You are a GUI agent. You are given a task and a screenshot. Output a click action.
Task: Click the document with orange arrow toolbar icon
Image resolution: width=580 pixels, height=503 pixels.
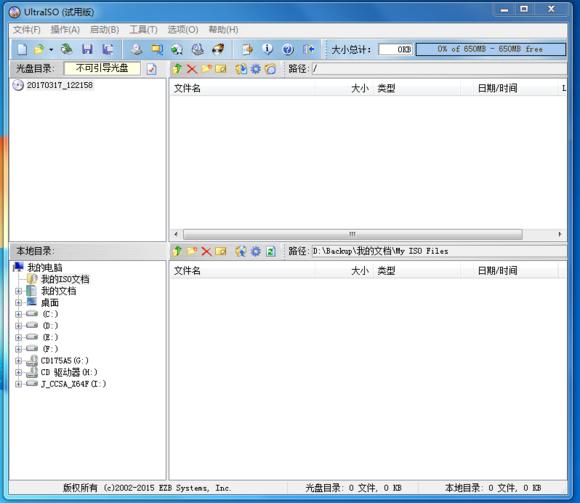247,49
